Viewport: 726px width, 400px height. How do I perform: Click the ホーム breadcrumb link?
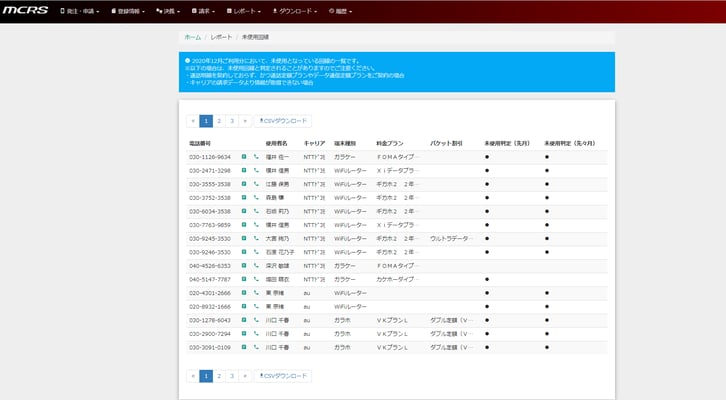tap(192, 36)
